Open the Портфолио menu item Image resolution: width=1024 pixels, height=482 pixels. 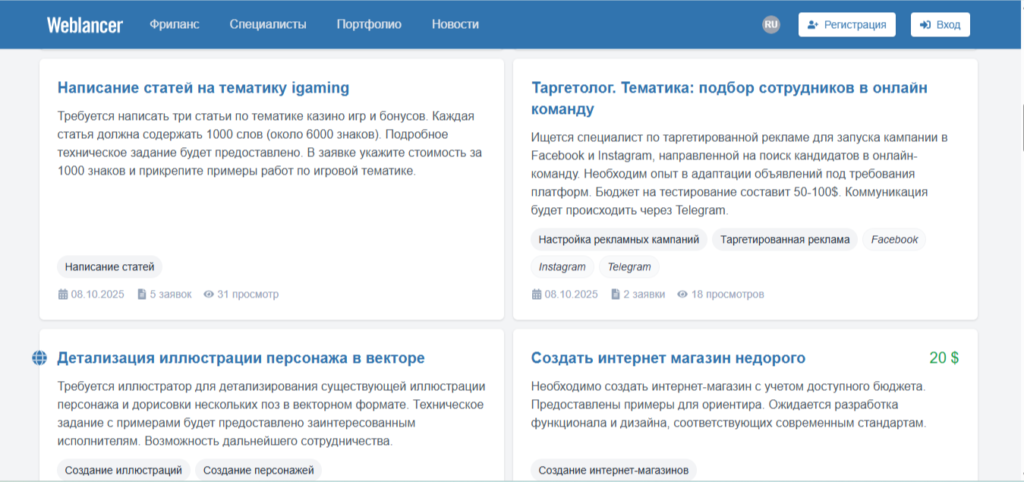(369, 25)
